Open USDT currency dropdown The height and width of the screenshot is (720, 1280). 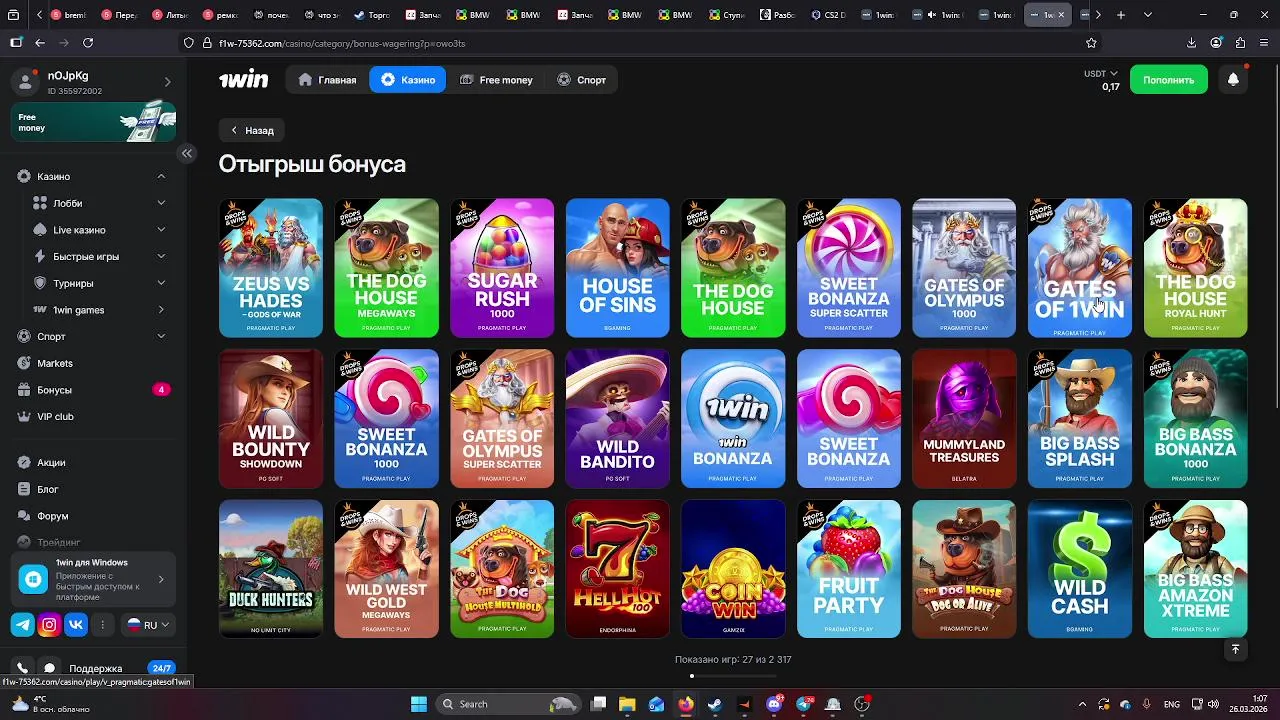(1101, 74)
